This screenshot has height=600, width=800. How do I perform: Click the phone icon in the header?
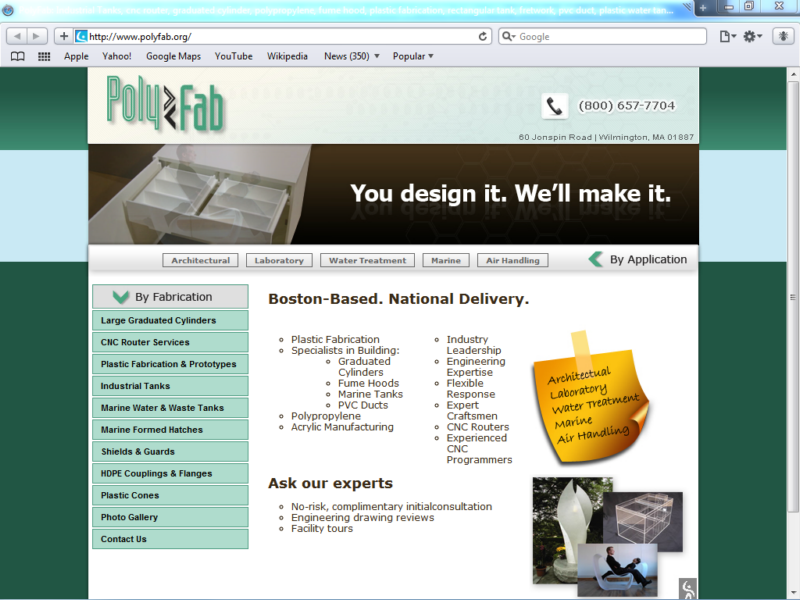555,106
